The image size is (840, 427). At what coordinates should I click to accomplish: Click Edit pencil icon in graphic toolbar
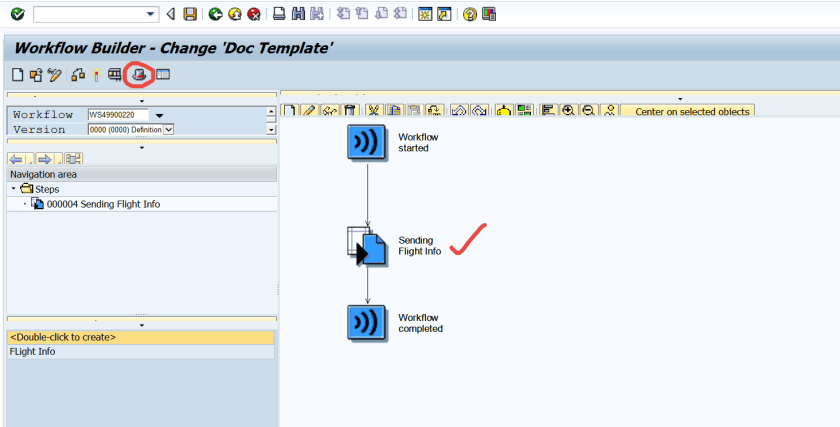[x=309, y=110]
